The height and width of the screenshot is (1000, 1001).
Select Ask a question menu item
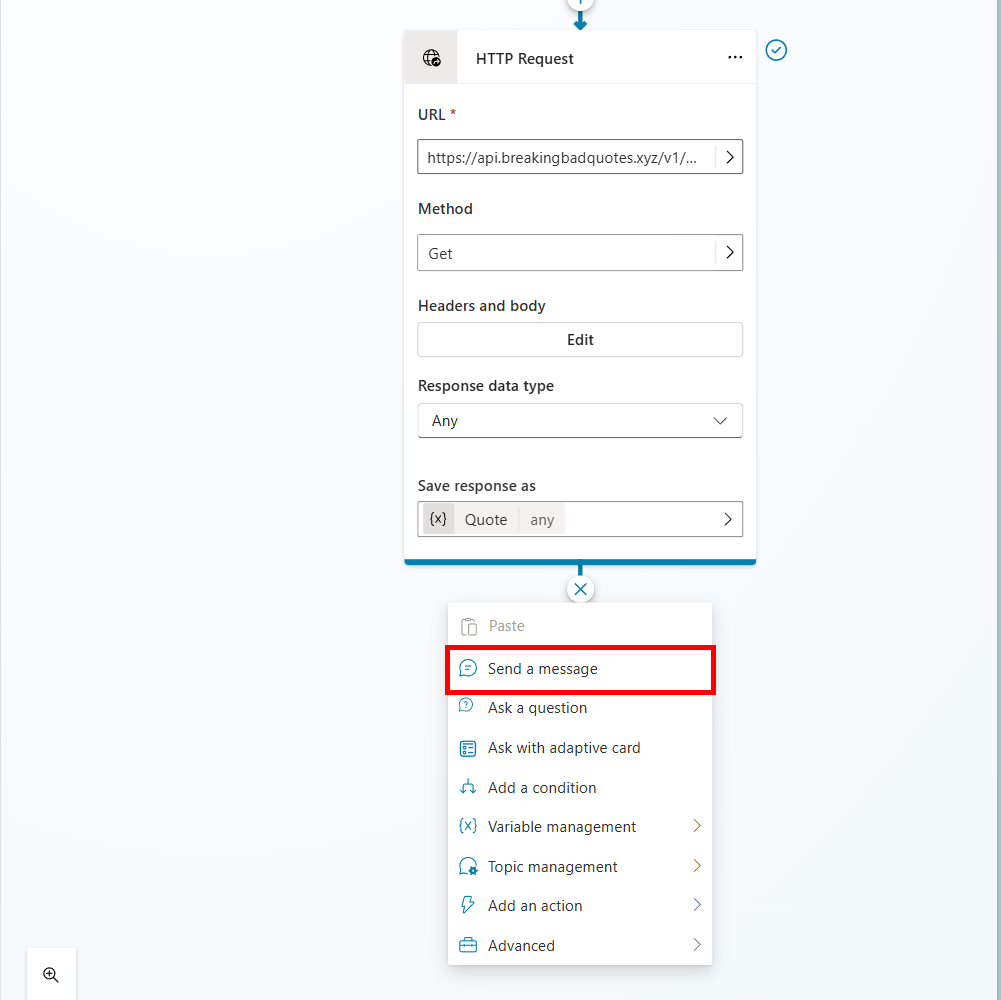(580, 708)
